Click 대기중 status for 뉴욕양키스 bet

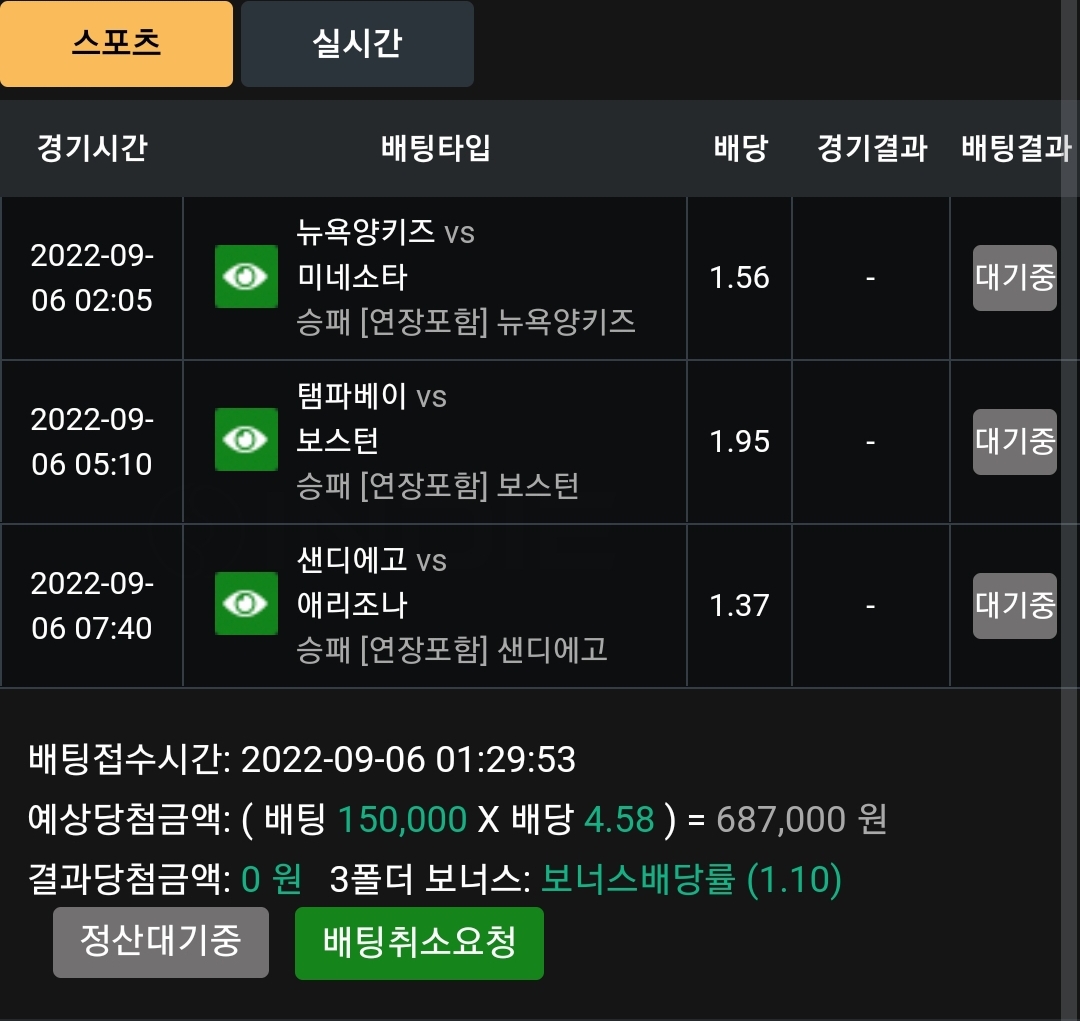1015,278
